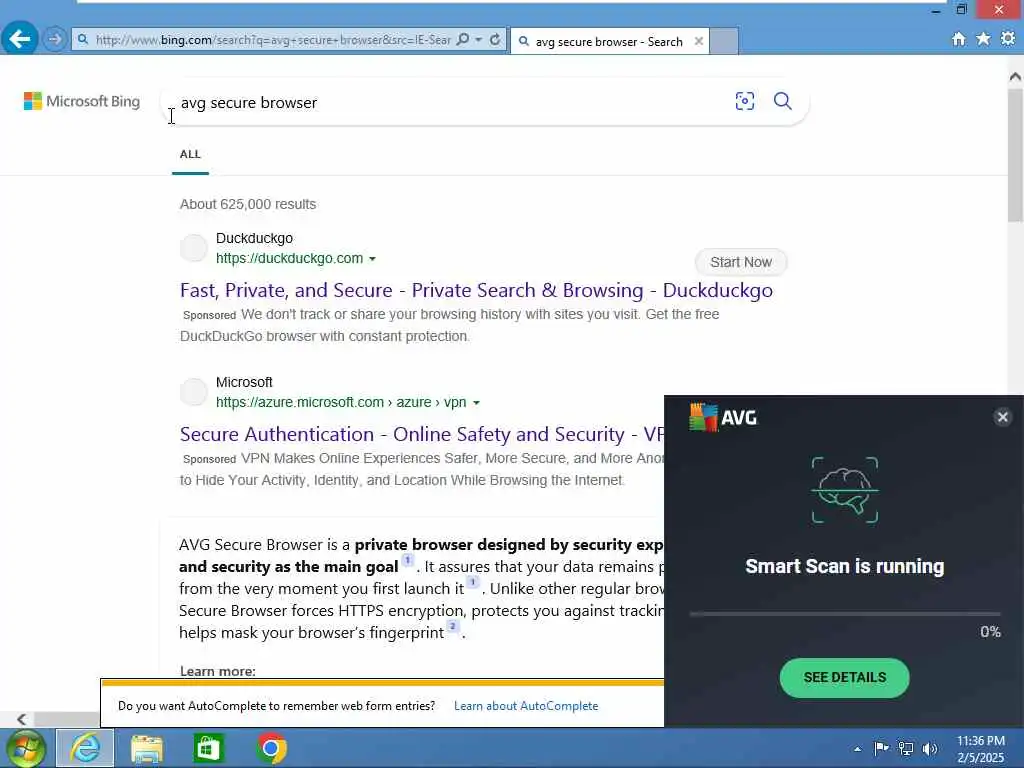Open Bing visual search camera icon
The width and height of the screenshot is (1024, 768).
tap(745, 101)
